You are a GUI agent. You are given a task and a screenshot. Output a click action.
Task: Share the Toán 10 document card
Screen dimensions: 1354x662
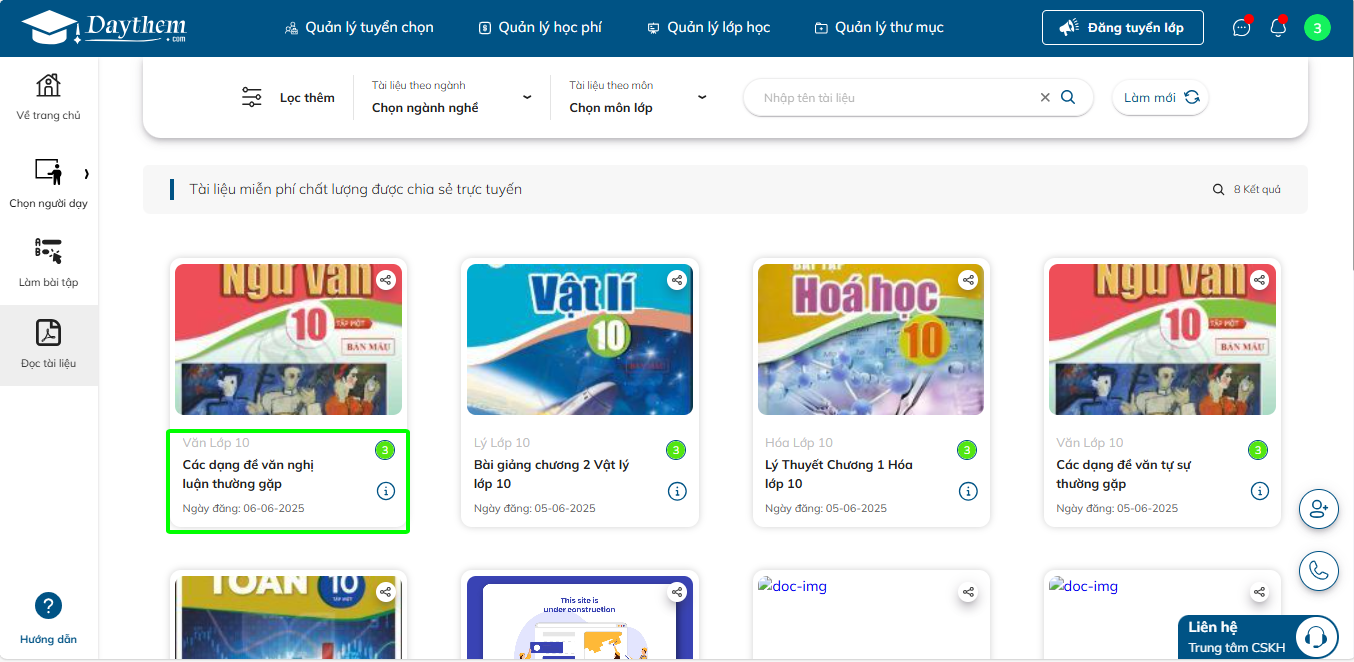click(x=385, y=592)
